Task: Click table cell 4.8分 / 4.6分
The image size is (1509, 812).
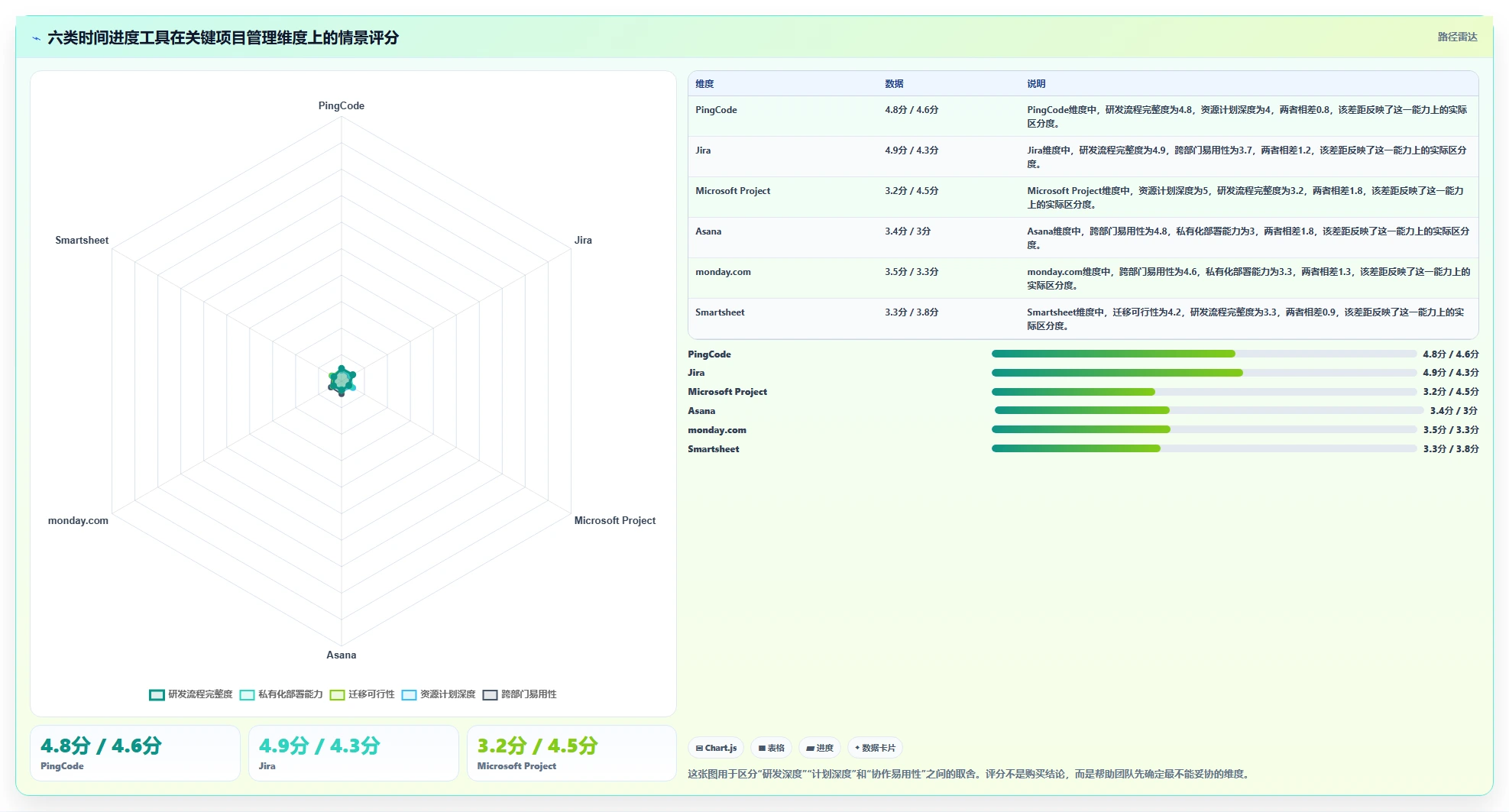Action: (x=912, y=110)
